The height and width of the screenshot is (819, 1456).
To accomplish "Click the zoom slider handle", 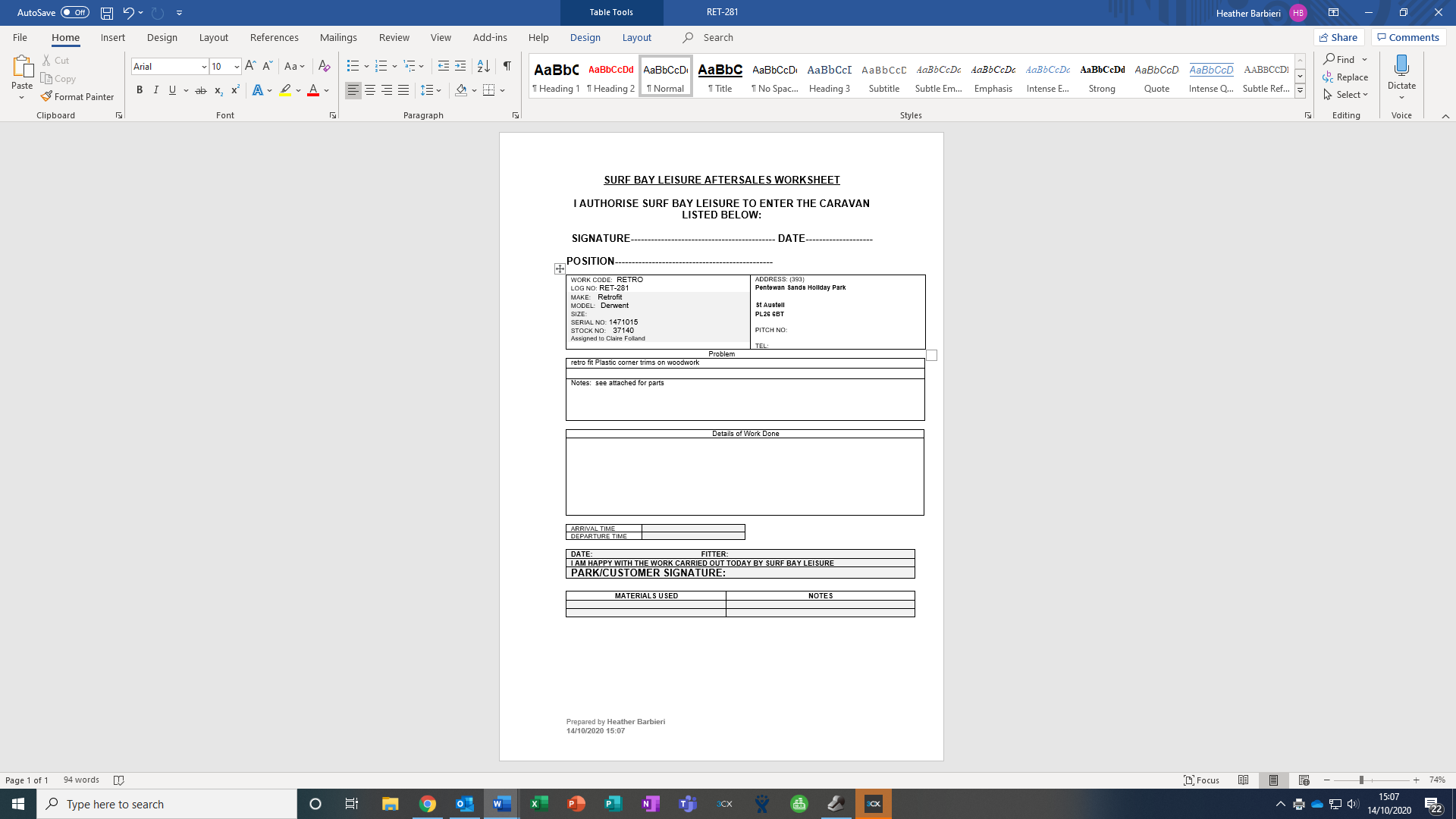I will point(1361,780).
